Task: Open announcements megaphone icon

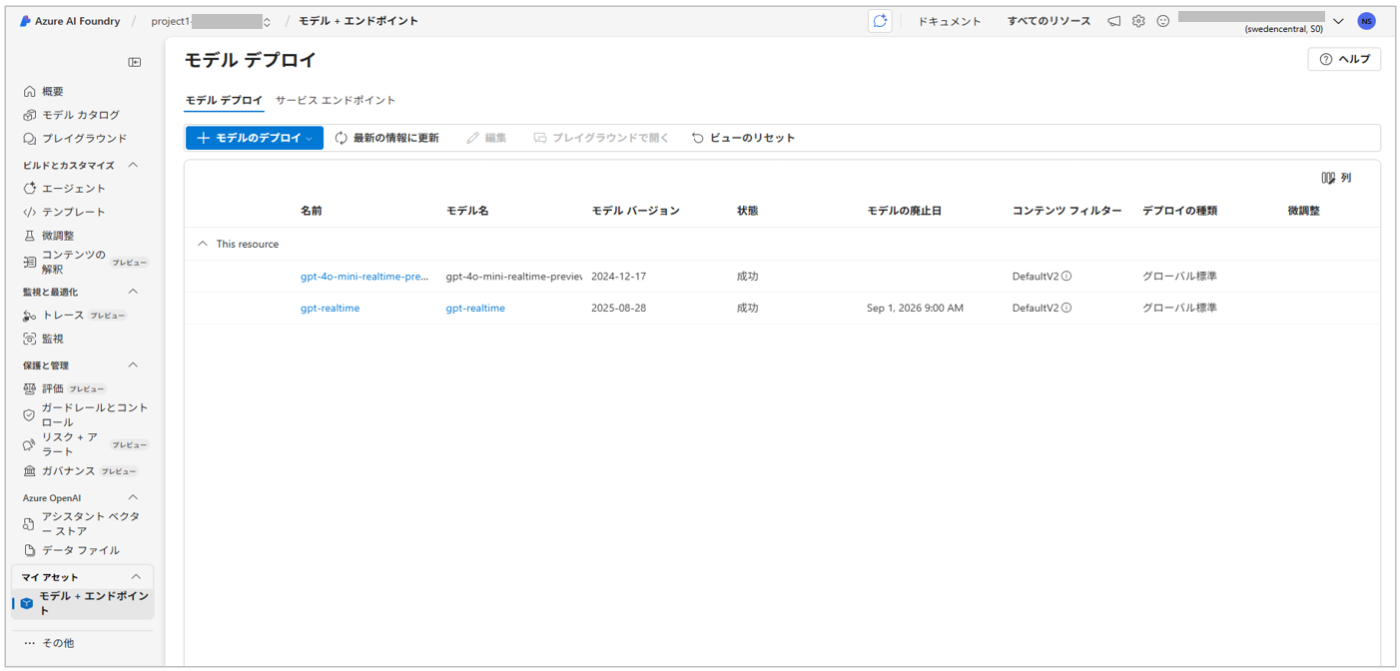Action: pos(1114,21)
